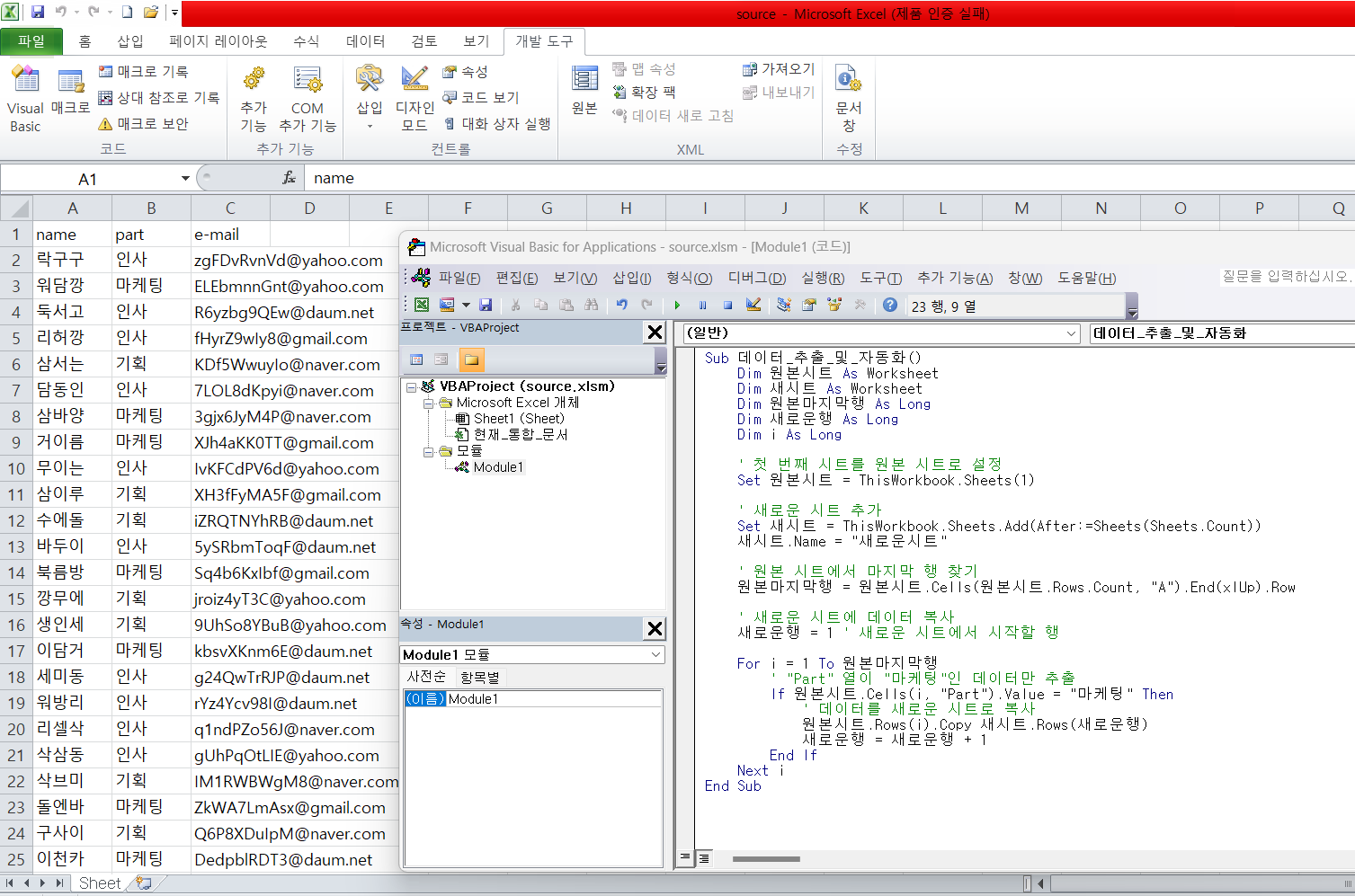1355x896 pixels.
Task: Switch to the 홈 ribbon tab
Action: tap(85, 40)
